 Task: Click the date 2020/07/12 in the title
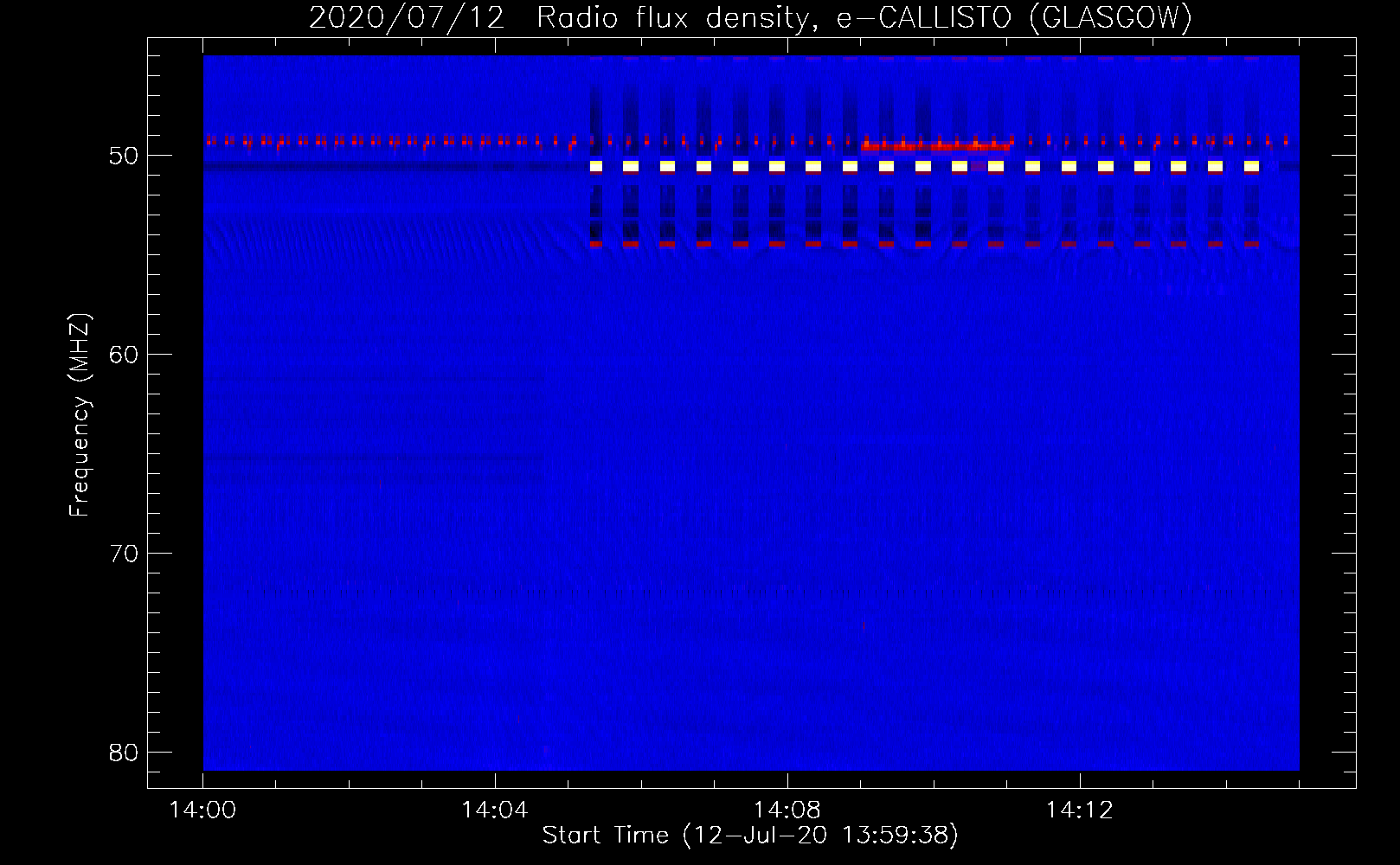tap(407, 17)
